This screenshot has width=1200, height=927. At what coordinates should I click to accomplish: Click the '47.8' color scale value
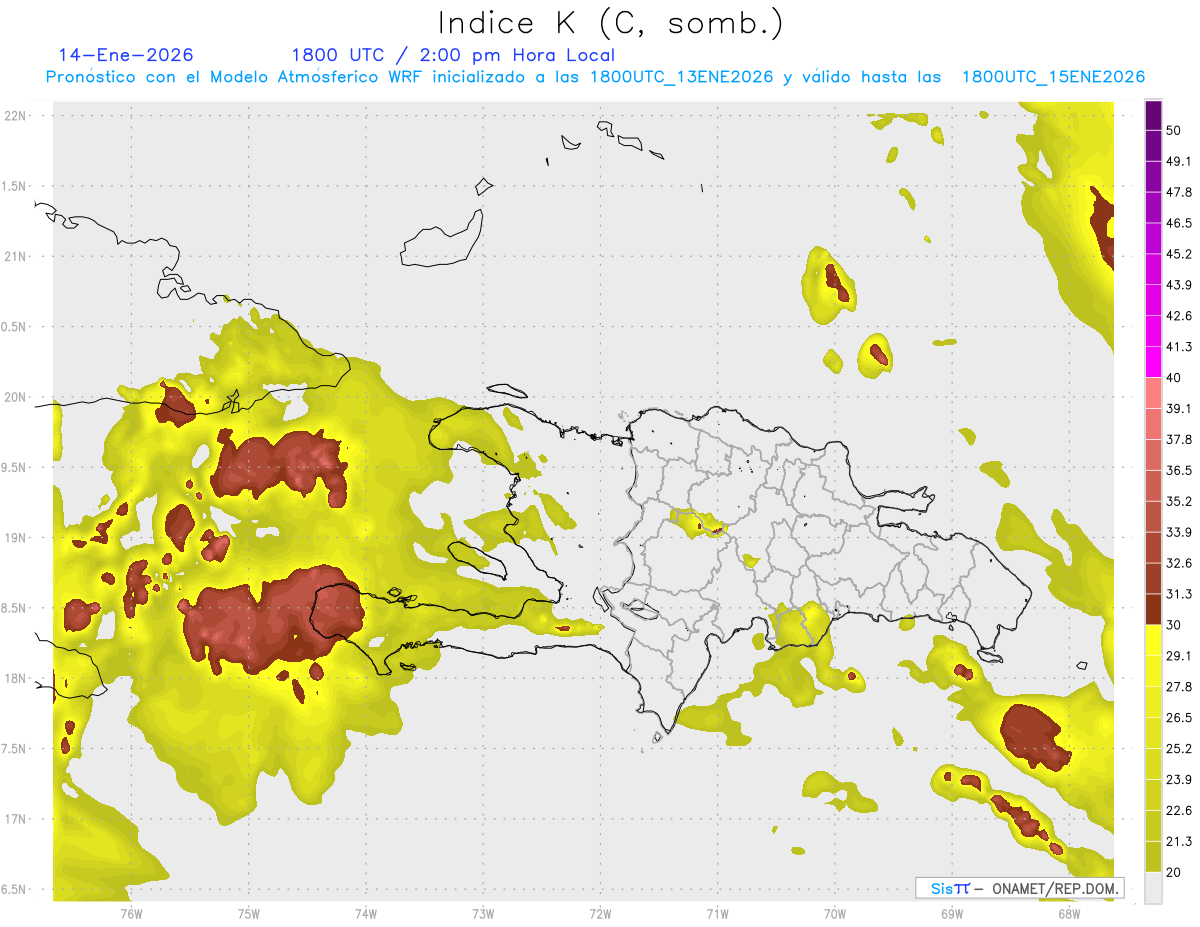[x=1179, y=192]
